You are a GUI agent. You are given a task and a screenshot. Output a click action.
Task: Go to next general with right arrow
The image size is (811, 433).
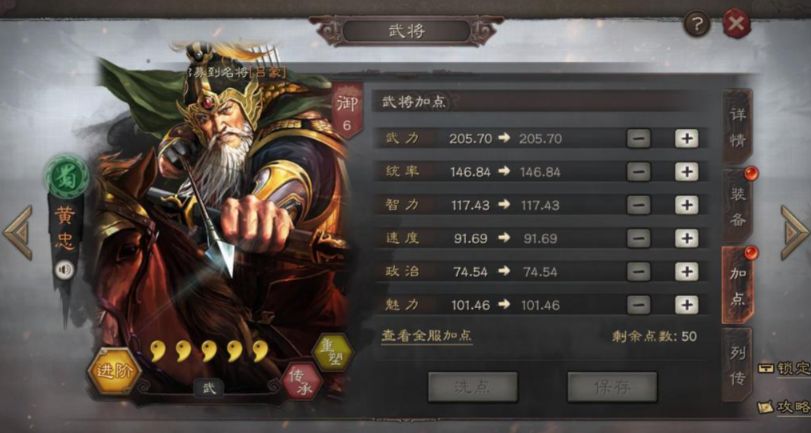coord(794,232)
